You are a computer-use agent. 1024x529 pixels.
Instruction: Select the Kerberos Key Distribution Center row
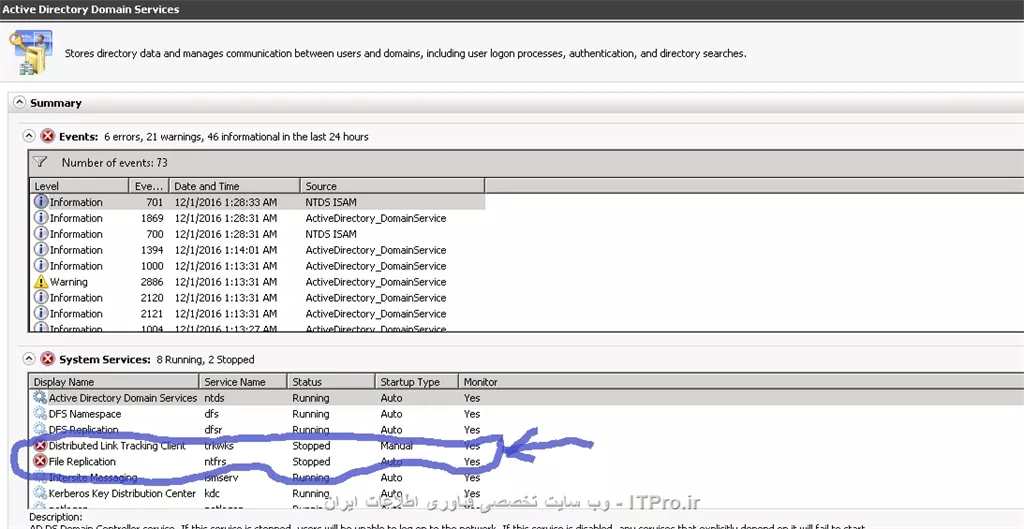coord(526,493)
